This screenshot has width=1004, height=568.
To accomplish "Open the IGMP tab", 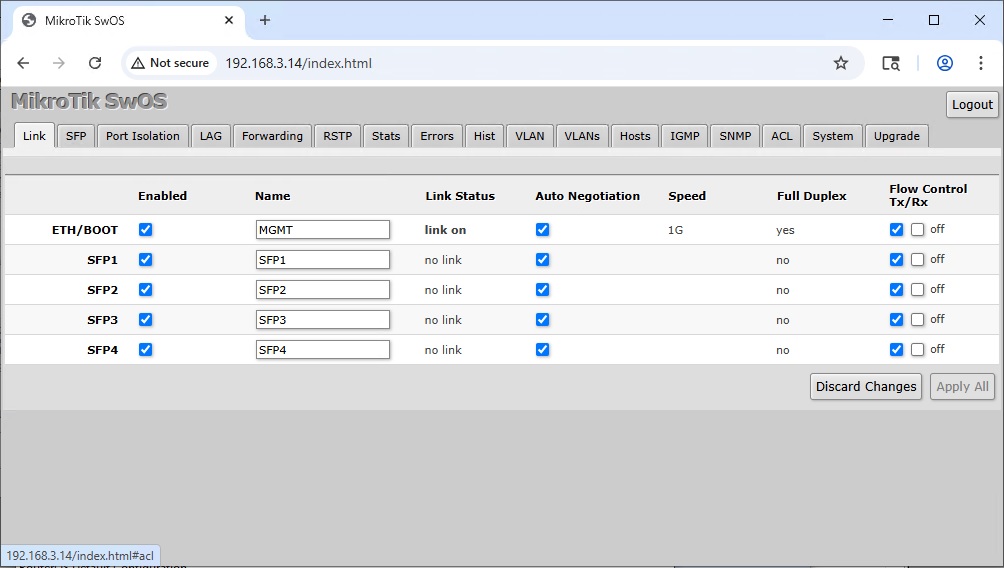I will click(684, 136).
